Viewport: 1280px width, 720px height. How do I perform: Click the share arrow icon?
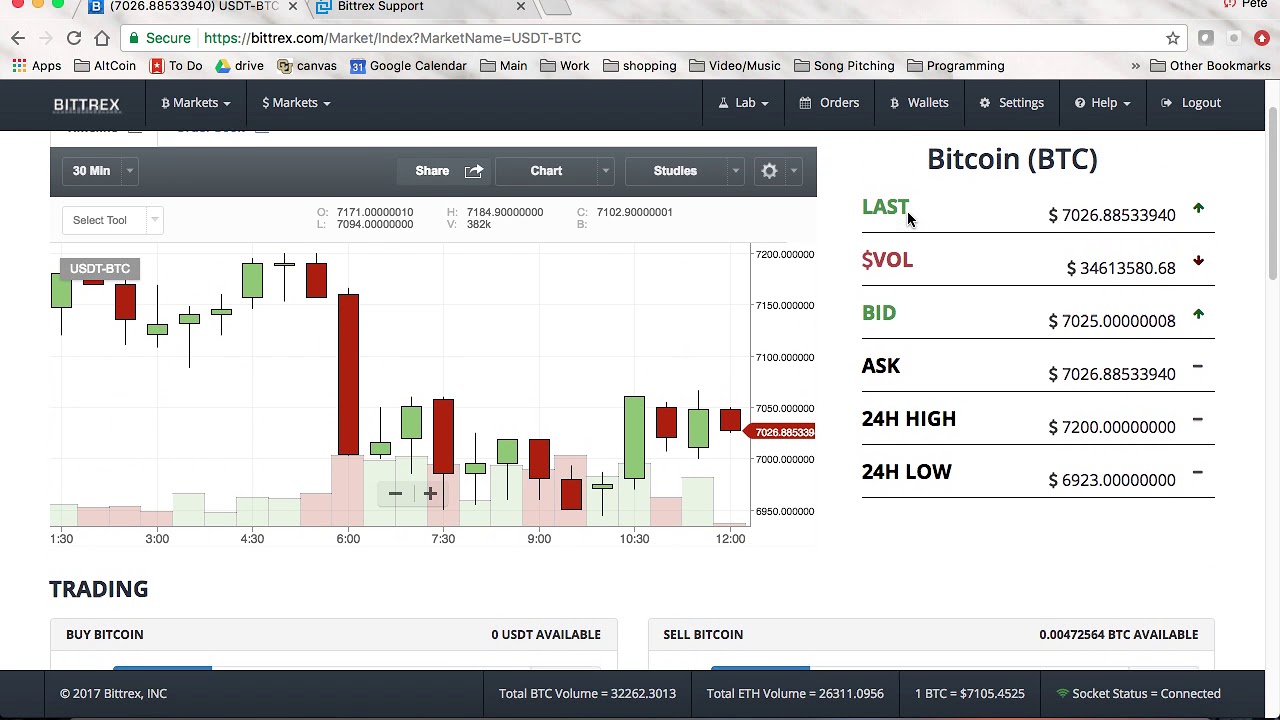click(474, 171)
